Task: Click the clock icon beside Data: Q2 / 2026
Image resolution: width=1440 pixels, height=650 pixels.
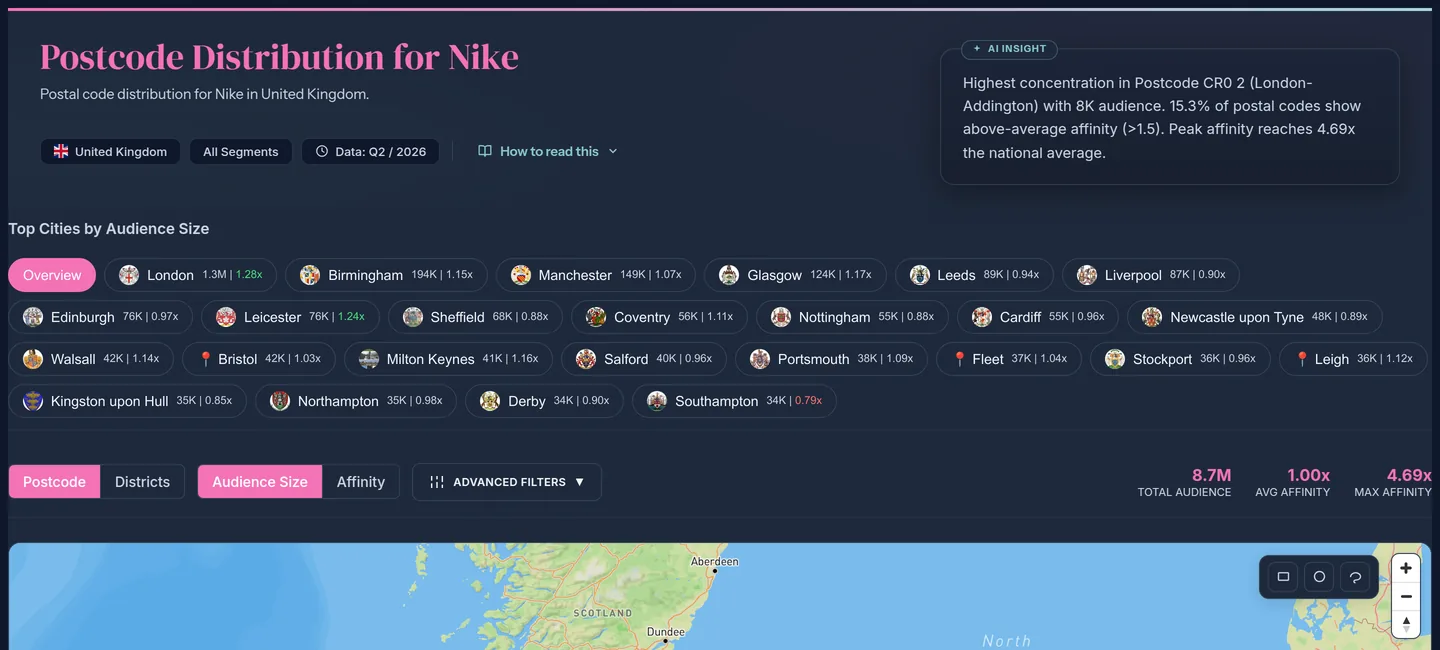Action: (322, 152)
